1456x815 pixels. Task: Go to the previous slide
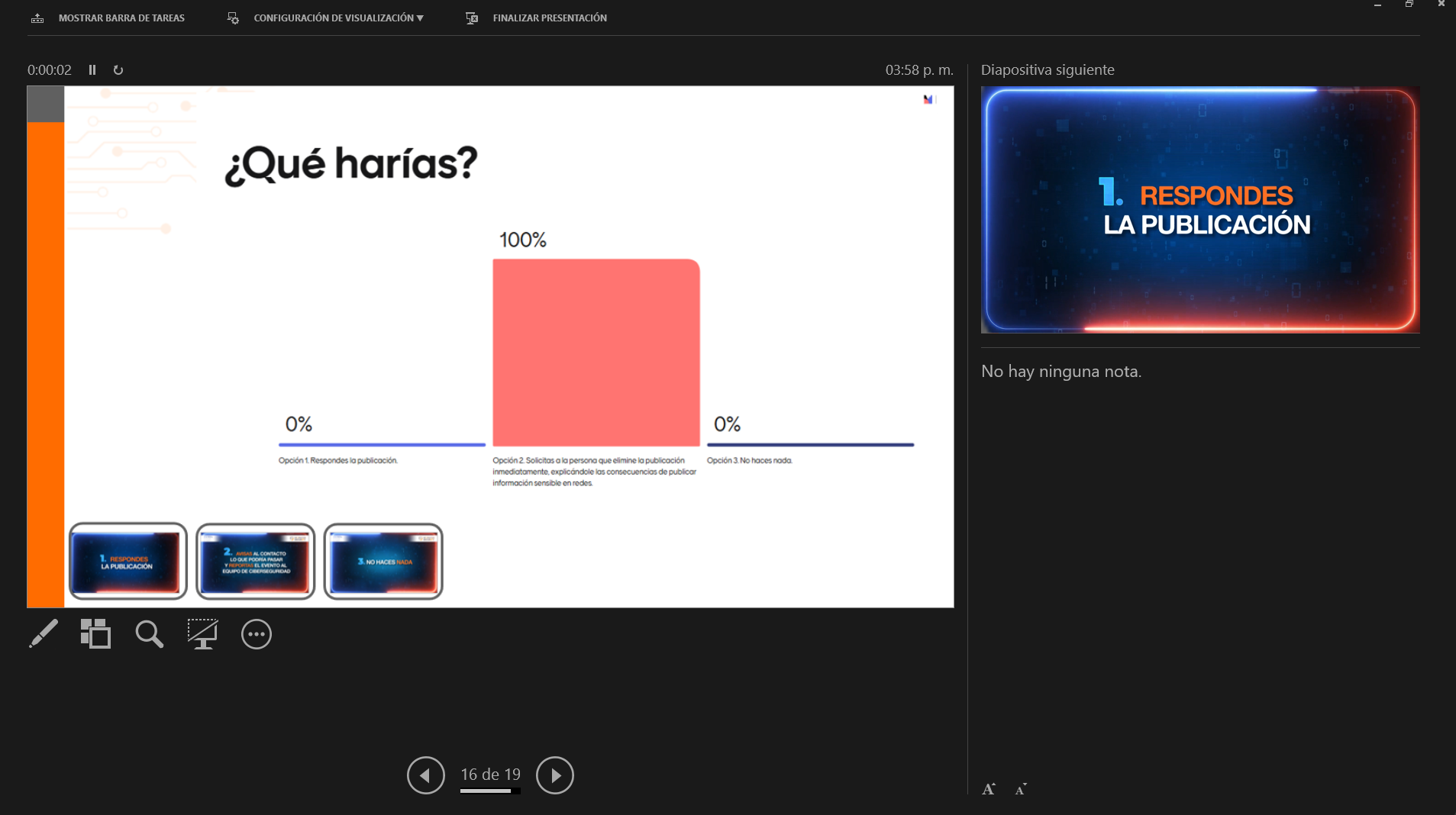pos(425,775)
